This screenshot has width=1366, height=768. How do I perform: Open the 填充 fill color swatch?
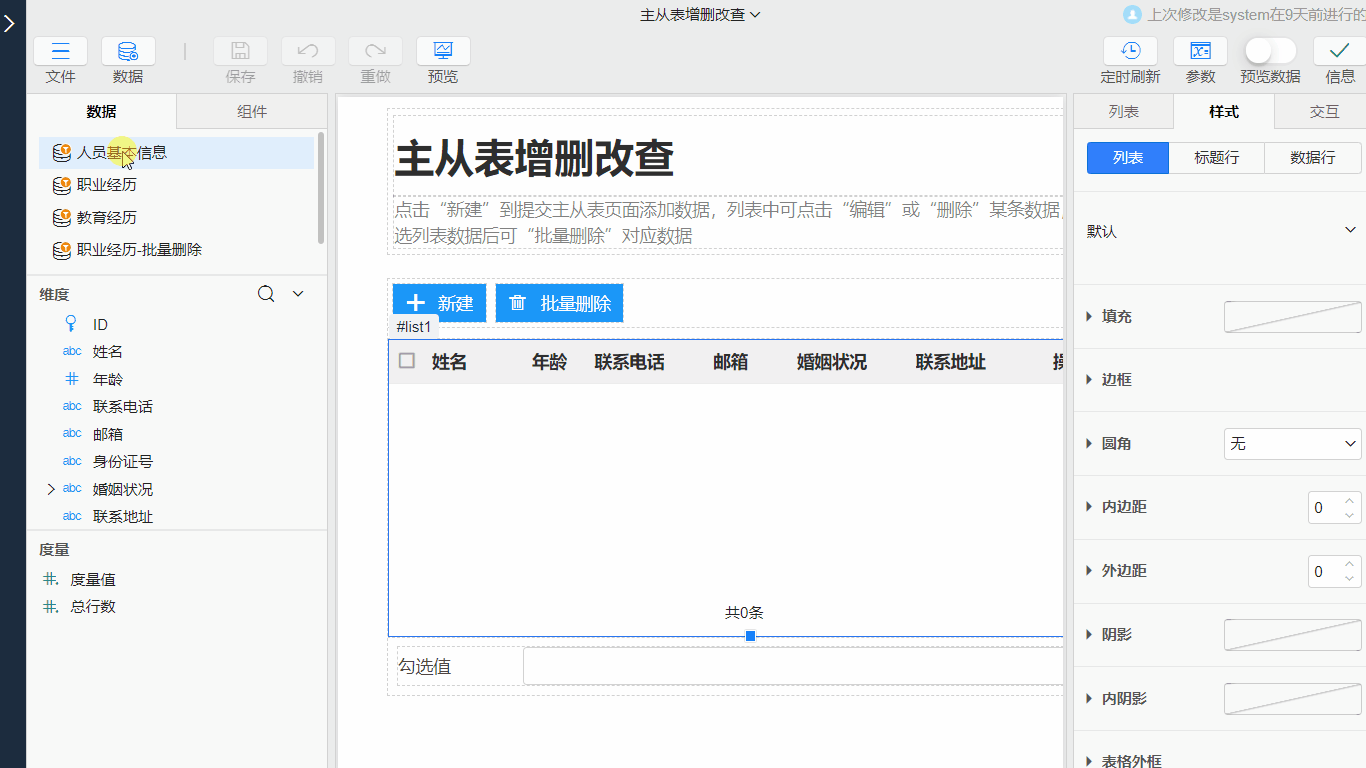[1293, 316]
